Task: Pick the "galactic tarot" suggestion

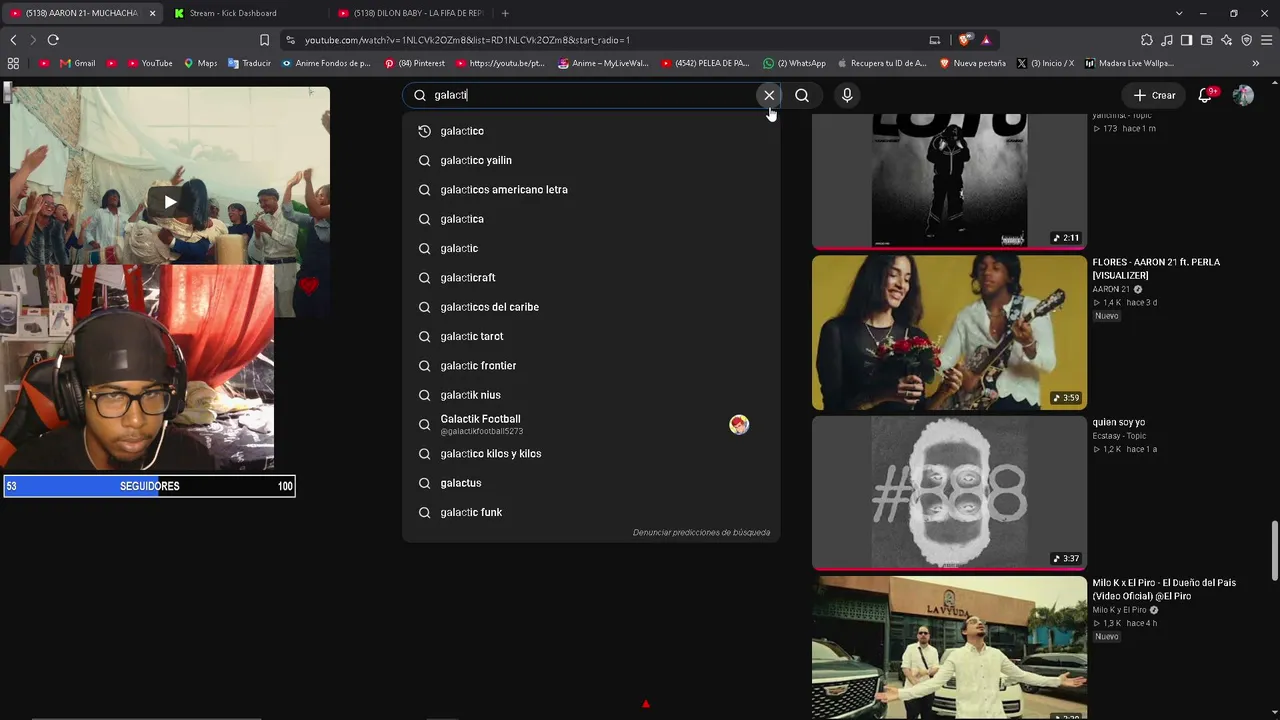Action: pos(591,336)
